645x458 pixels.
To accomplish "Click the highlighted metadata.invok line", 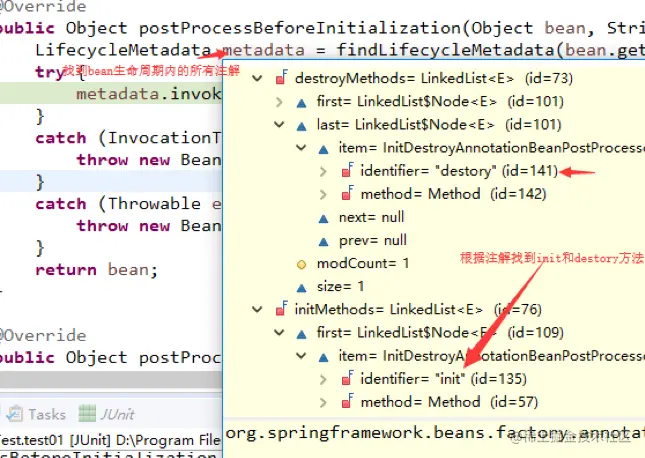I will (111, 93).
